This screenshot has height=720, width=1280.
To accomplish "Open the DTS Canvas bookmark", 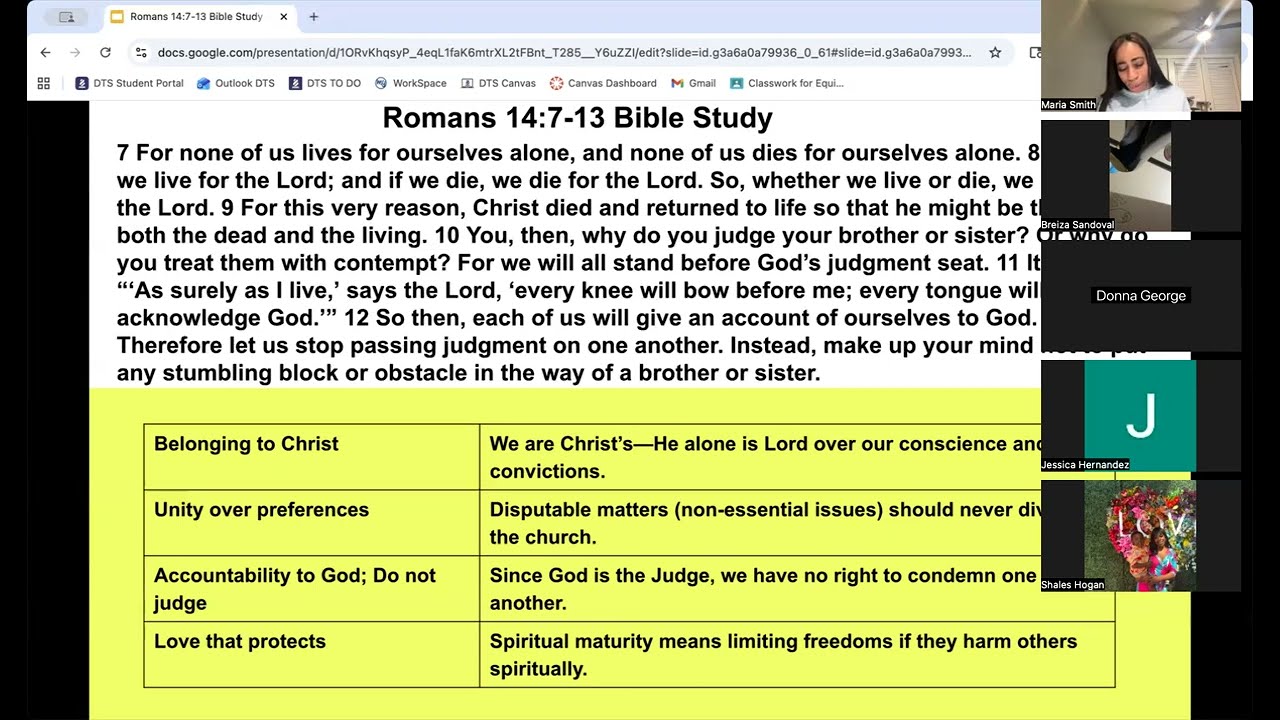I will 498,83.
